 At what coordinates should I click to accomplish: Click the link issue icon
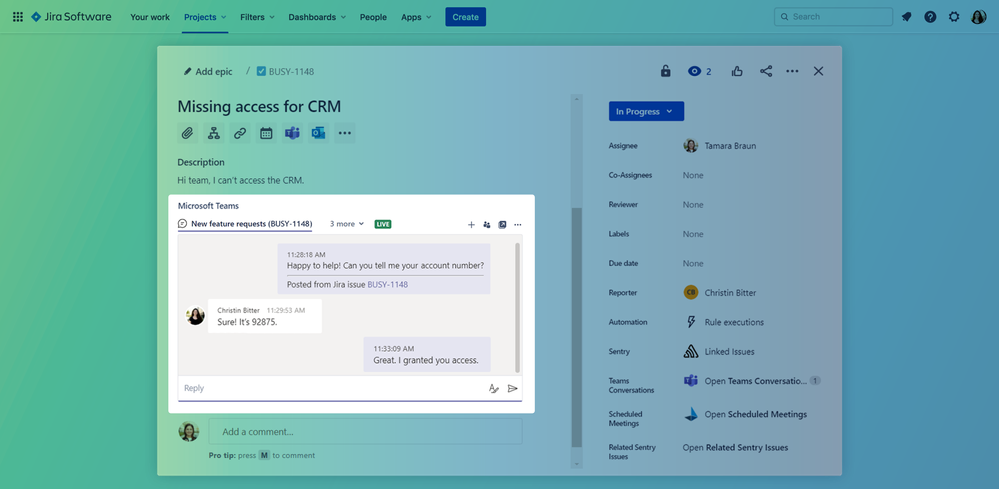pyautogui.click(x=240, y=133)
